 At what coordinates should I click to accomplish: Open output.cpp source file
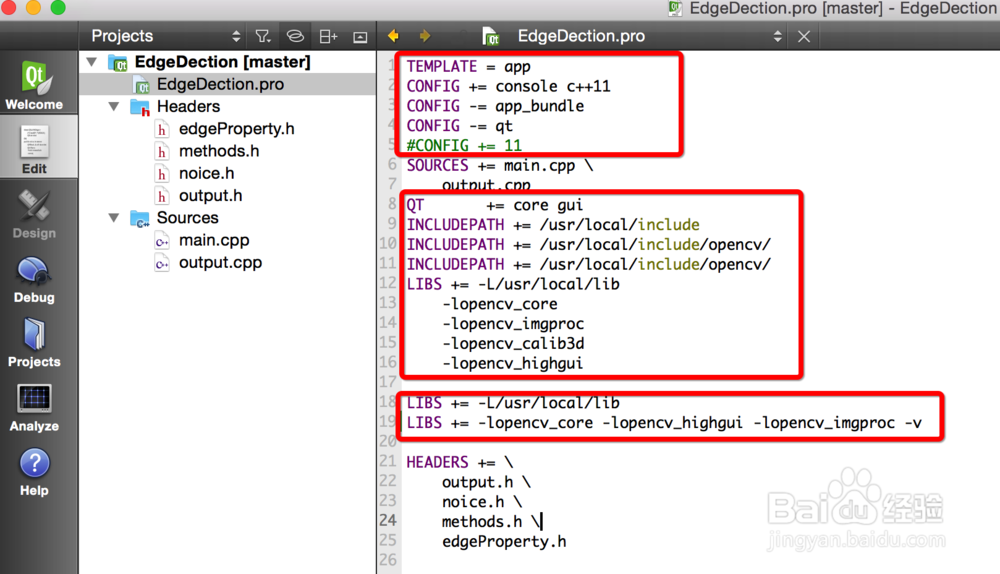tap(220, 263)
